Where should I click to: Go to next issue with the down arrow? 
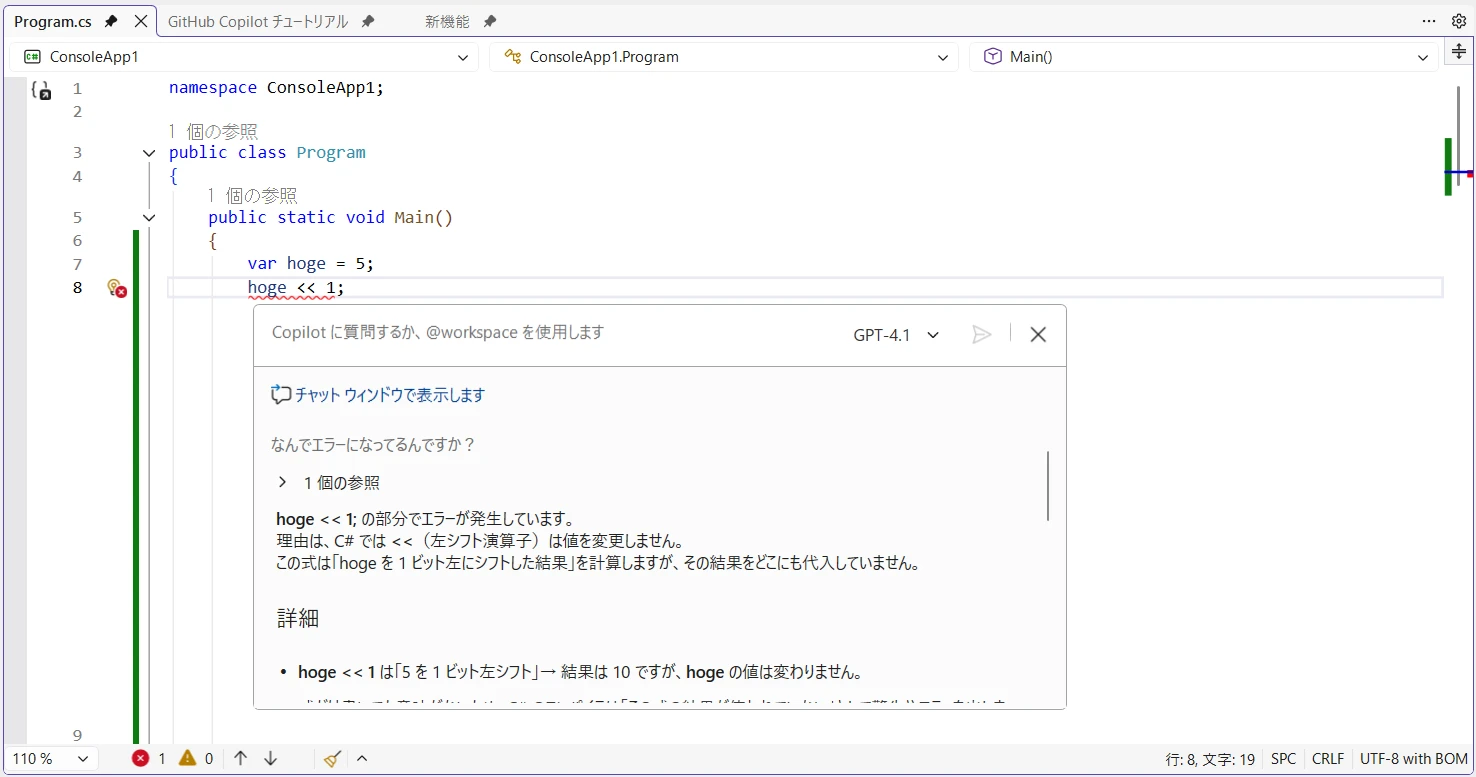point(270,759)
